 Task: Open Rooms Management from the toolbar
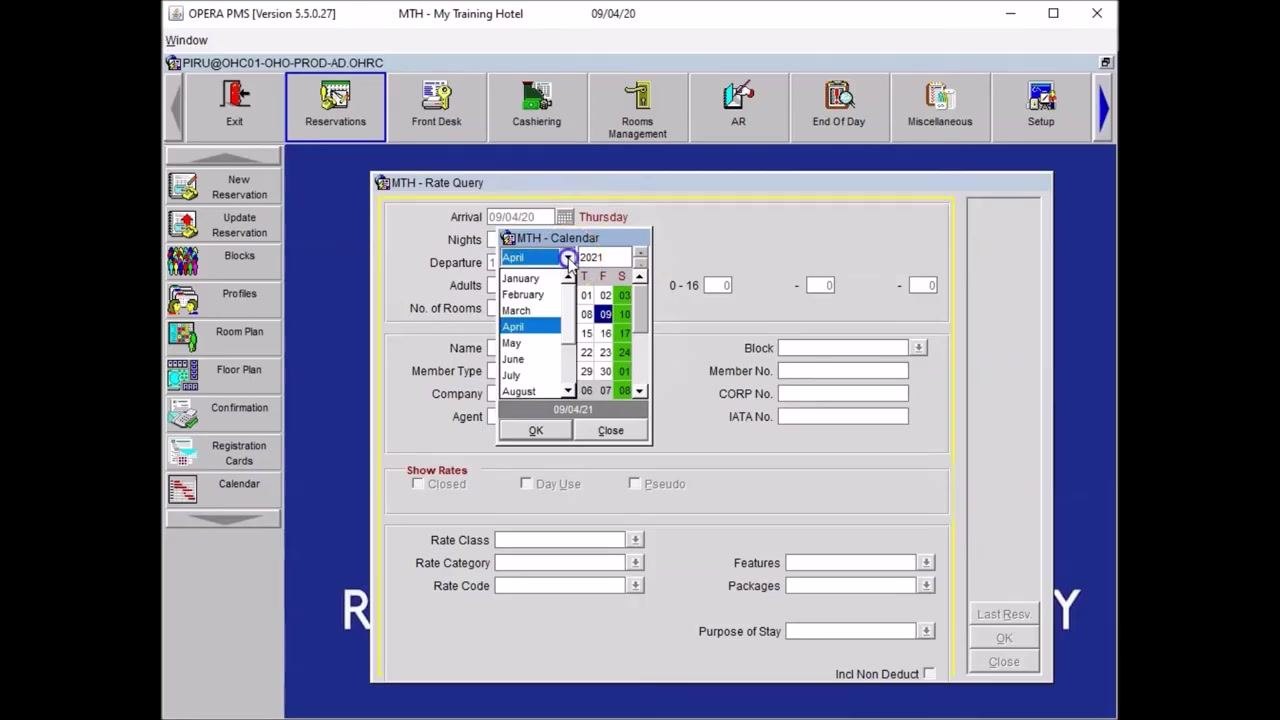[x=637, y=107]
